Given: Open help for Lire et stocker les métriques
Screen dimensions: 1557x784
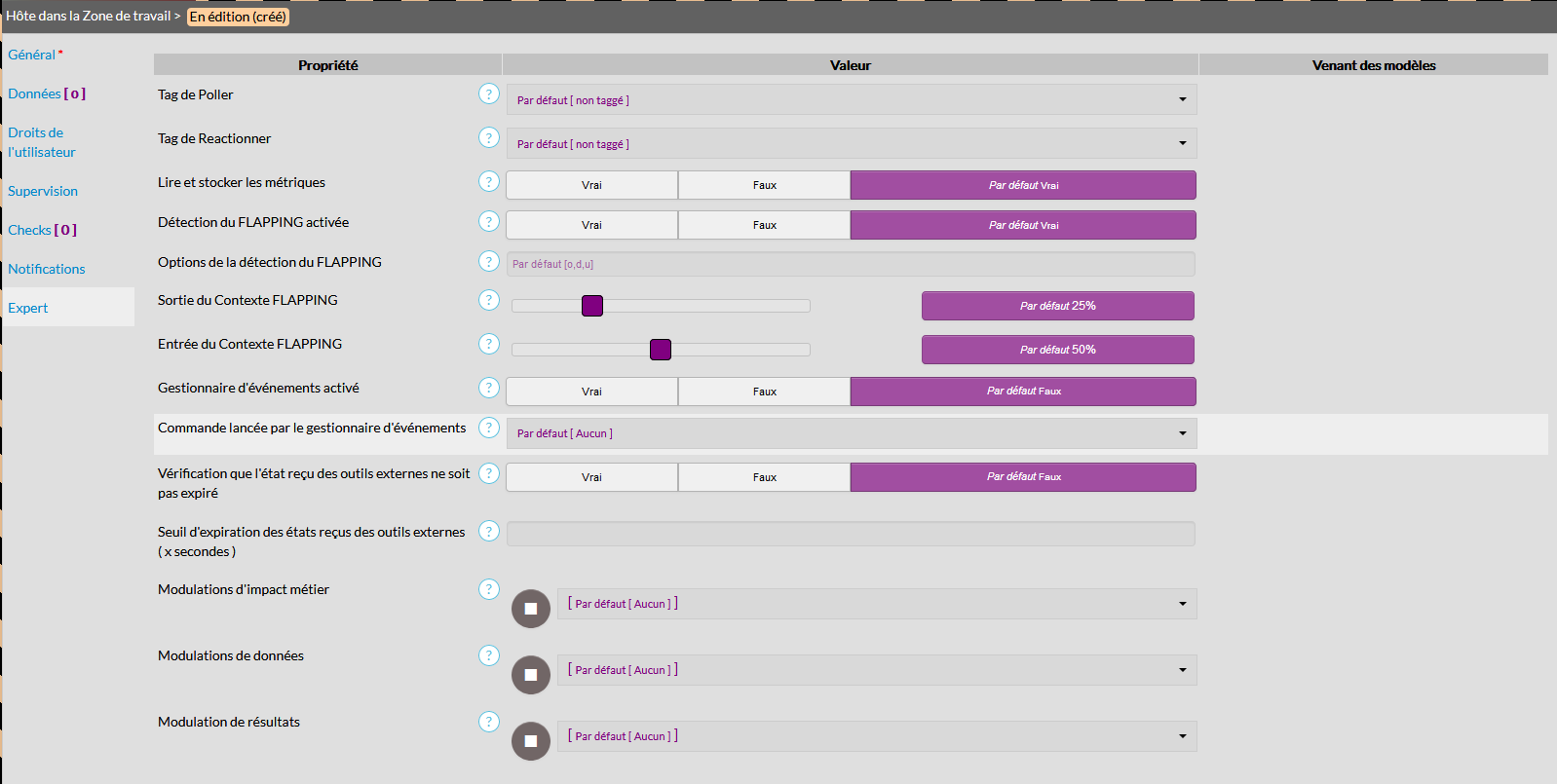Looking at the screenshot, I should 489,182.
